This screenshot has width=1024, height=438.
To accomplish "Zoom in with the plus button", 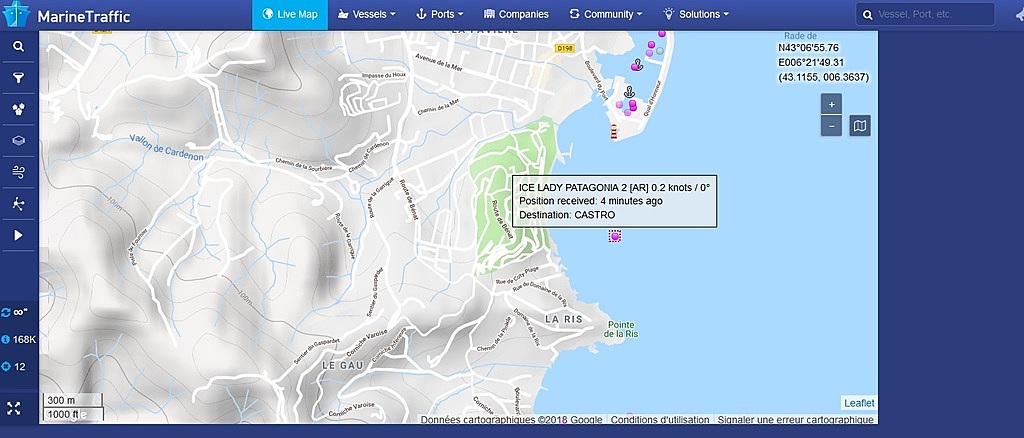I will 831,104.
